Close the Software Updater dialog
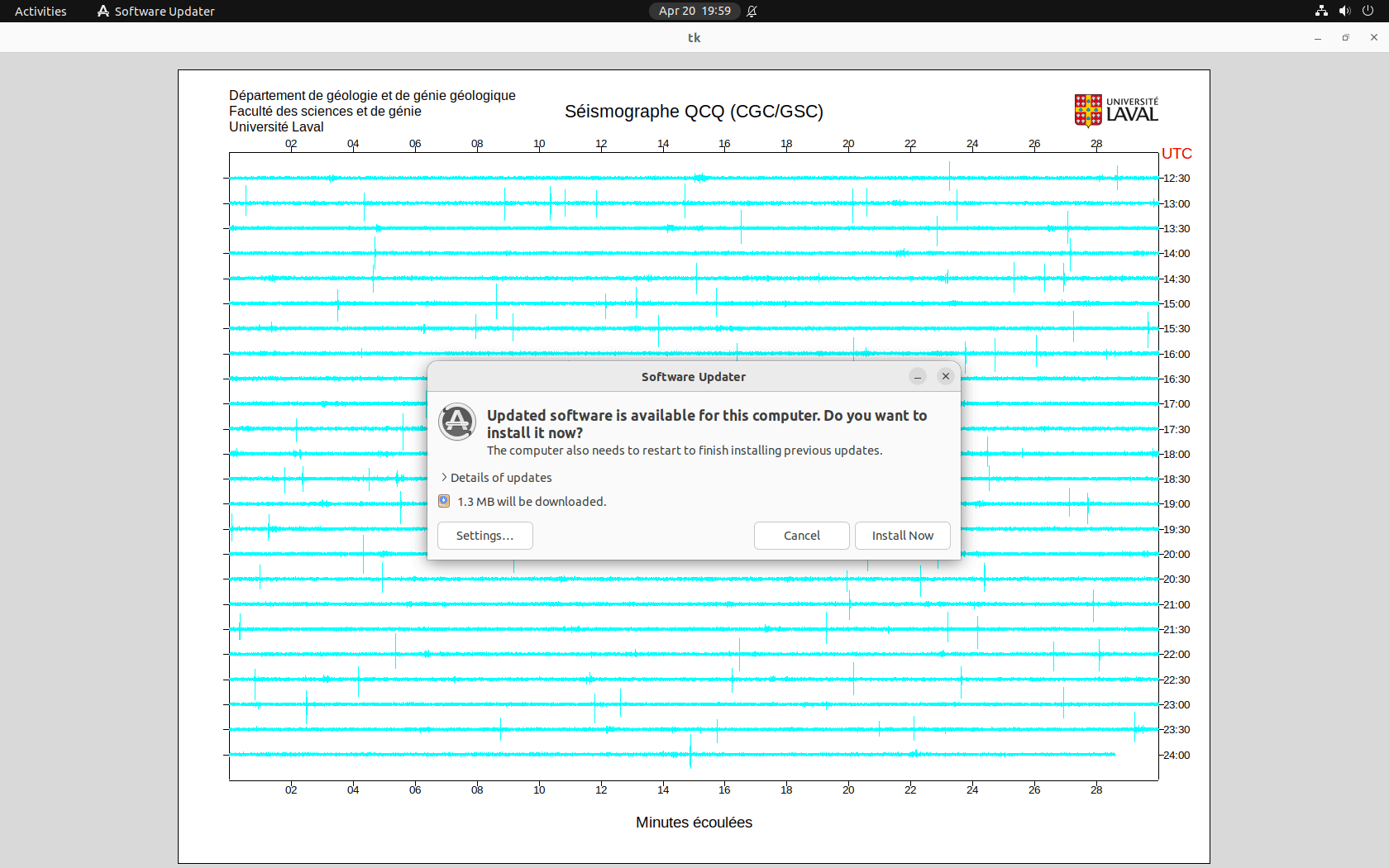The height and width of the screenshot is (868, 1389). click(945, 376)
